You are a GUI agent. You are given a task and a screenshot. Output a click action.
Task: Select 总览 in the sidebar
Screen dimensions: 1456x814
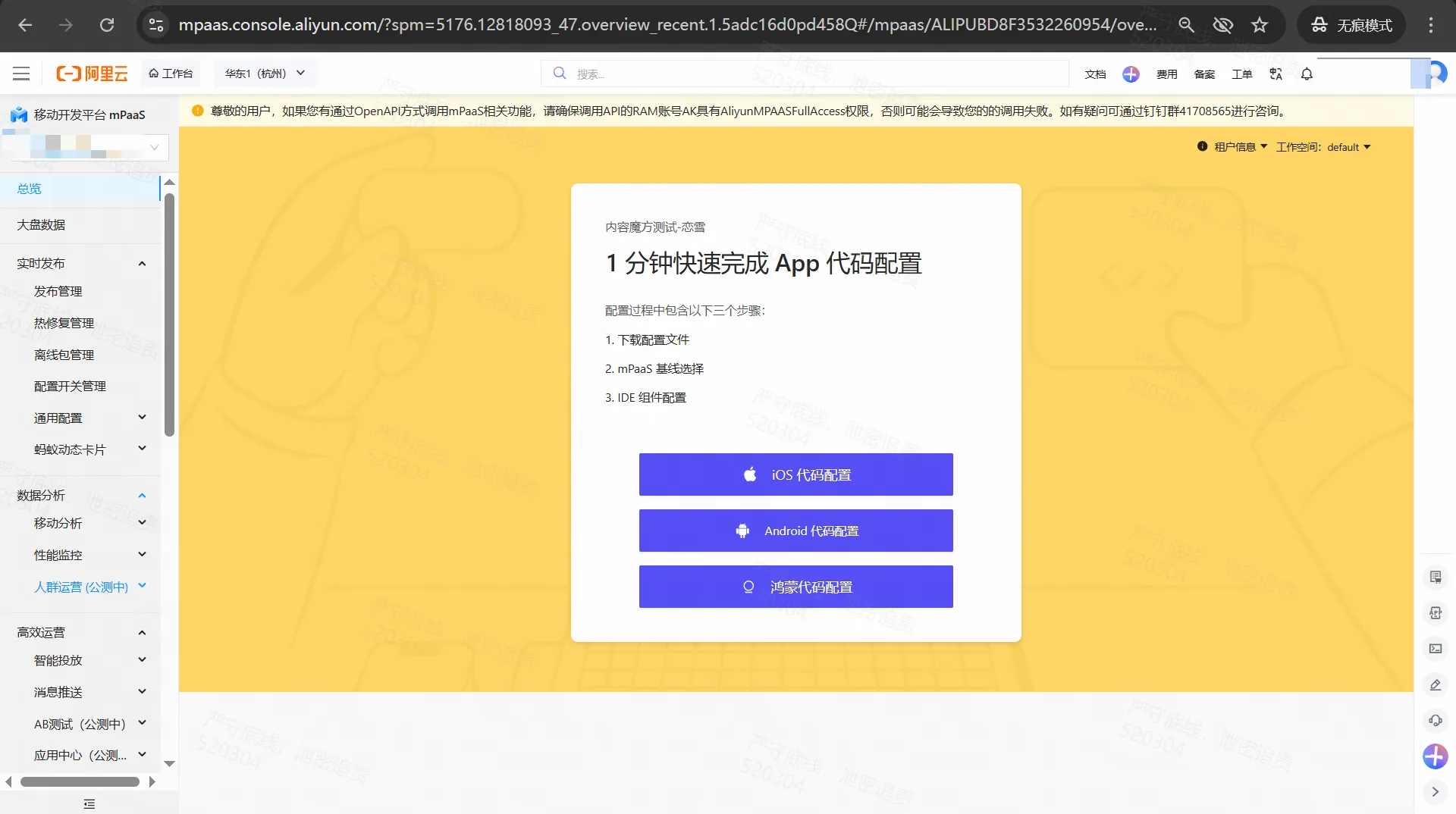point(80,189)
